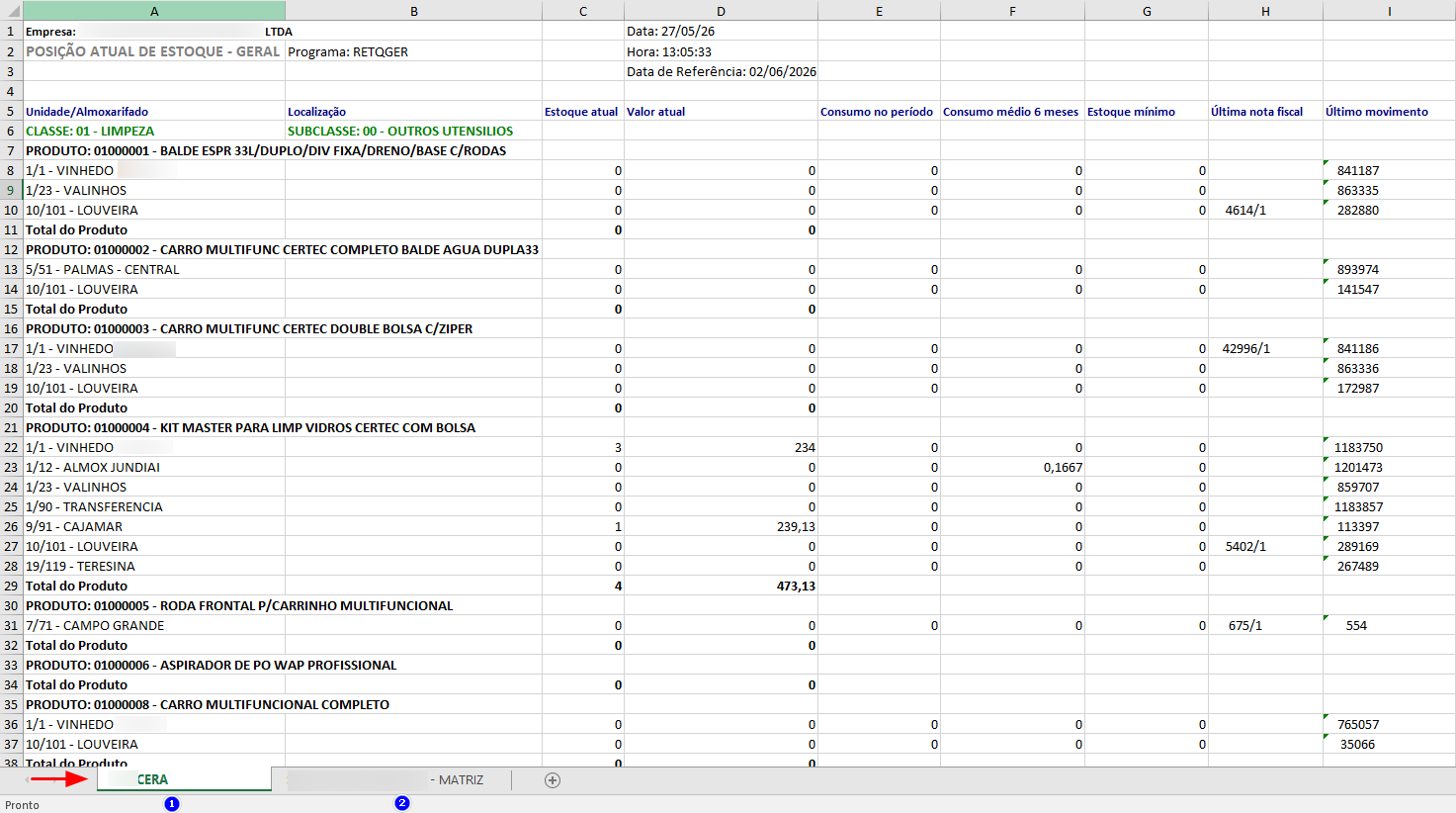Viewport: 1456px width, 813px height.
Task: Click the PRODUTO 01000004 KIT MASTER row
Action: 250,427
